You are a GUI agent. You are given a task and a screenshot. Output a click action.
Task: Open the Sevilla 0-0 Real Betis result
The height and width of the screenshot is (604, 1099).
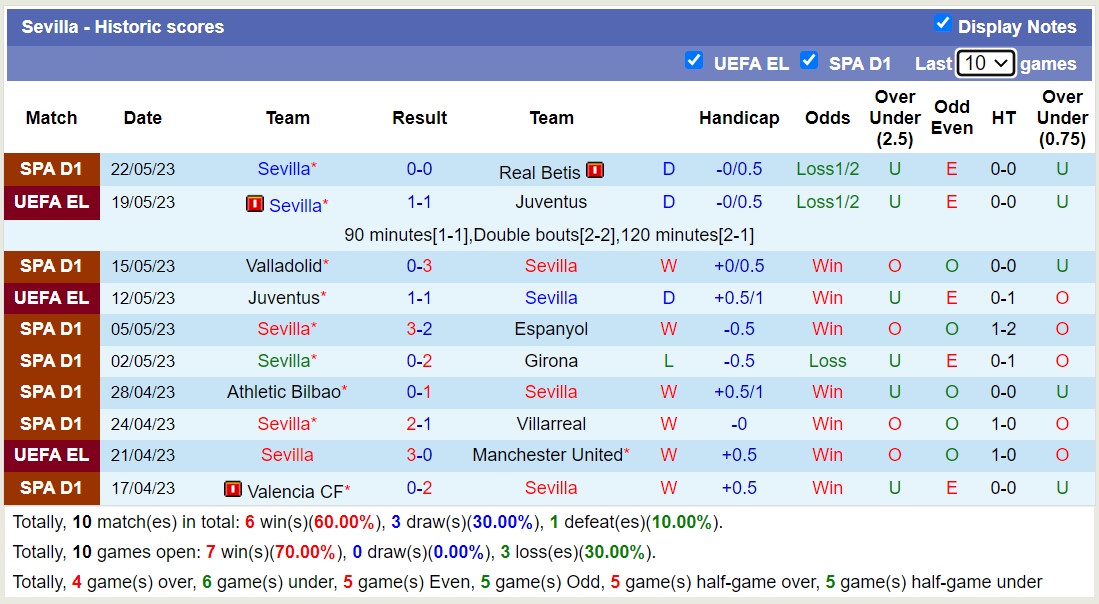pyautogui.click(x=419, y=169)
